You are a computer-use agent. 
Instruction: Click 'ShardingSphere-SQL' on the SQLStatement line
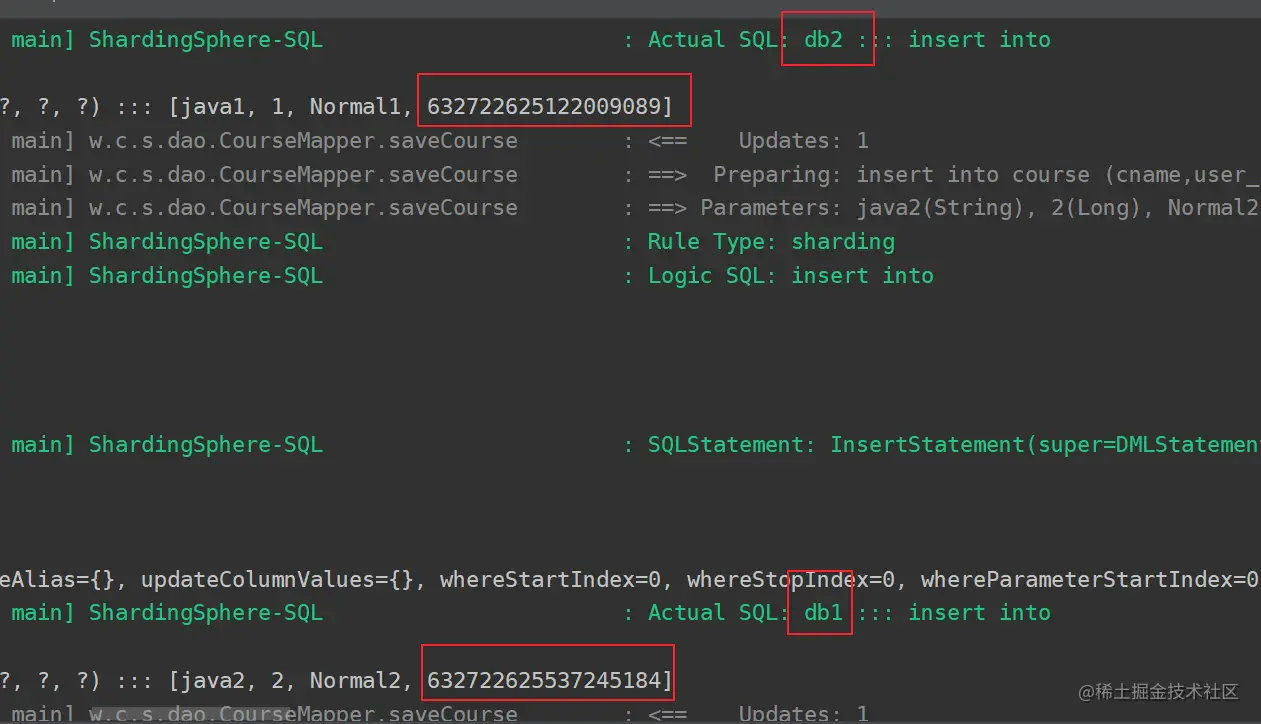click(x=206, y=444)
